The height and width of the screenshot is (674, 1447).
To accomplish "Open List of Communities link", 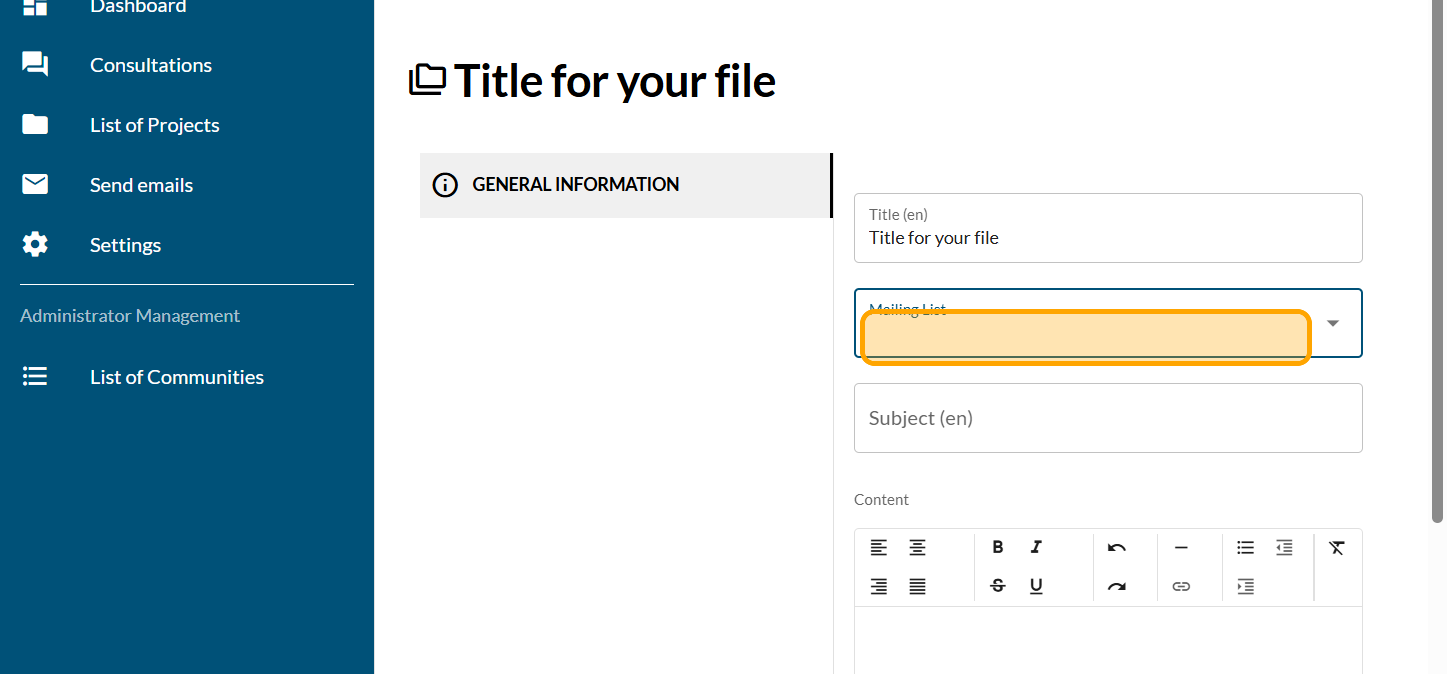I will (x=176, y=377).
